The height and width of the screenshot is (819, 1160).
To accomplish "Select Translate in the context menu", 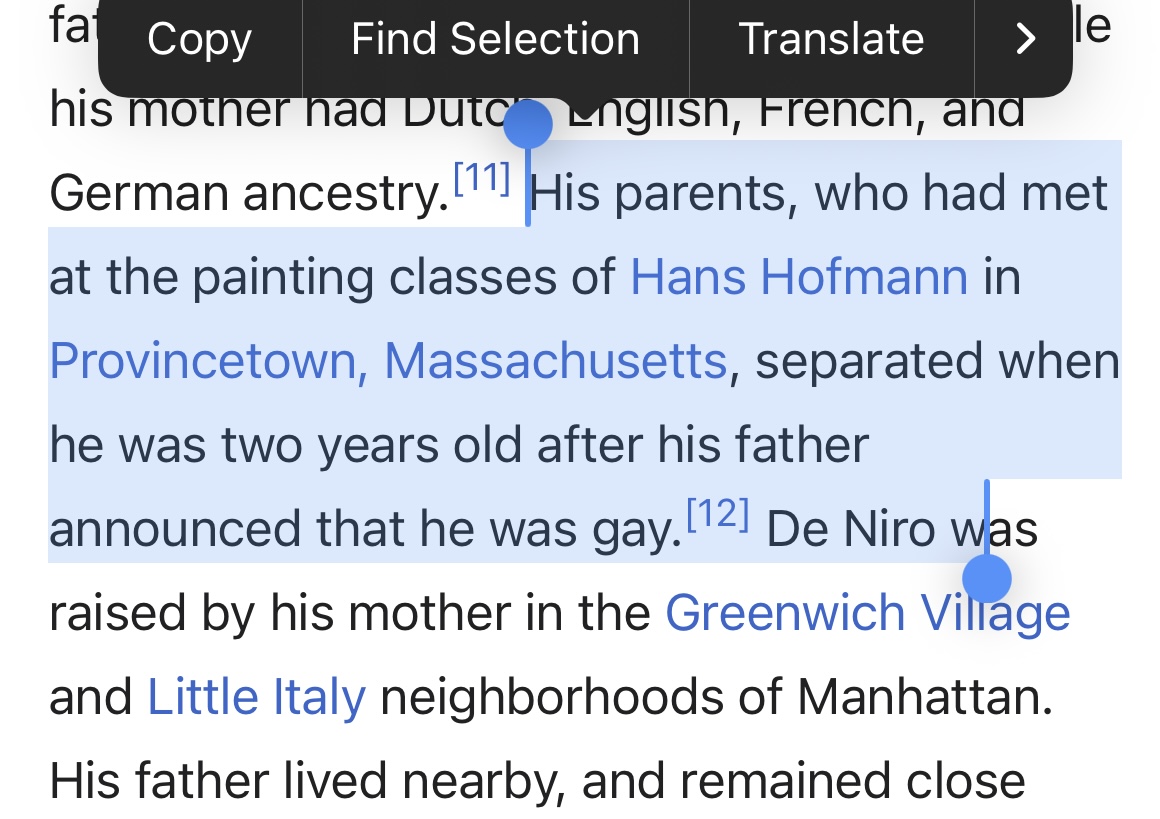I will pyautogui.click(x=832, y=39).
